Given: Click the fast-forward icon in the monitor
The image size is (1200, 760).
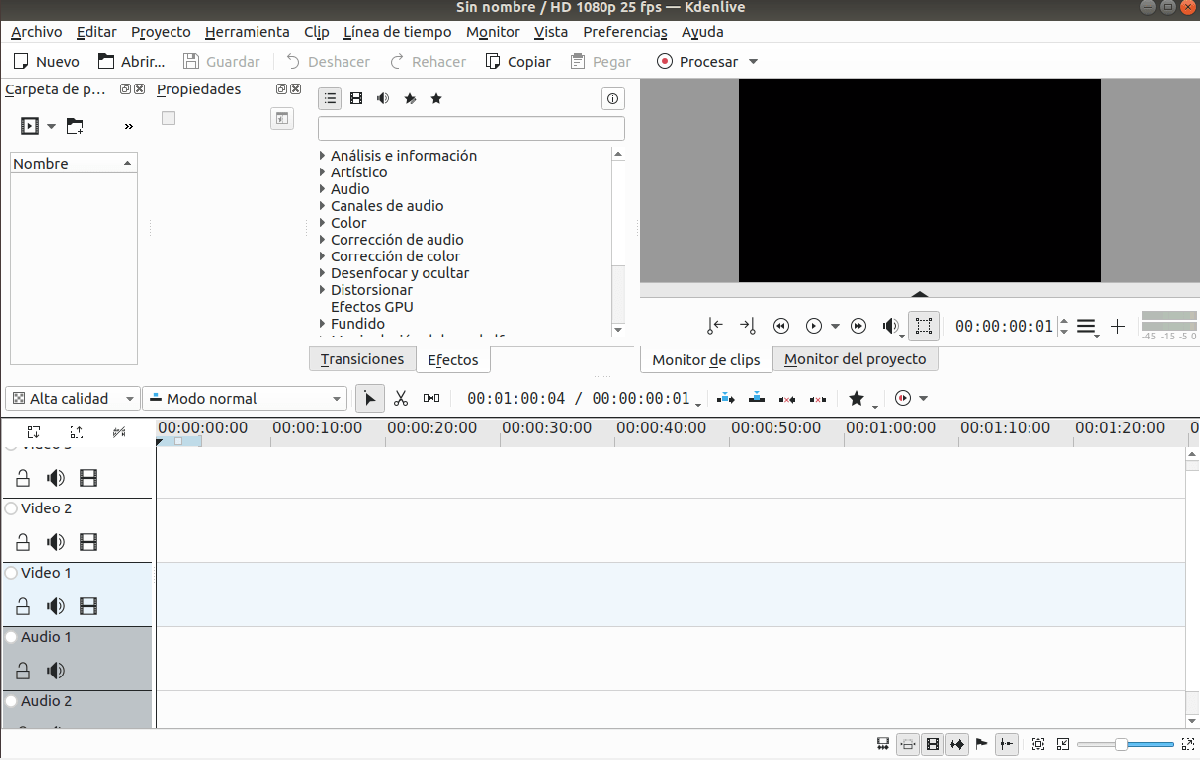Looking at the screenshot, I should (858, 325).
